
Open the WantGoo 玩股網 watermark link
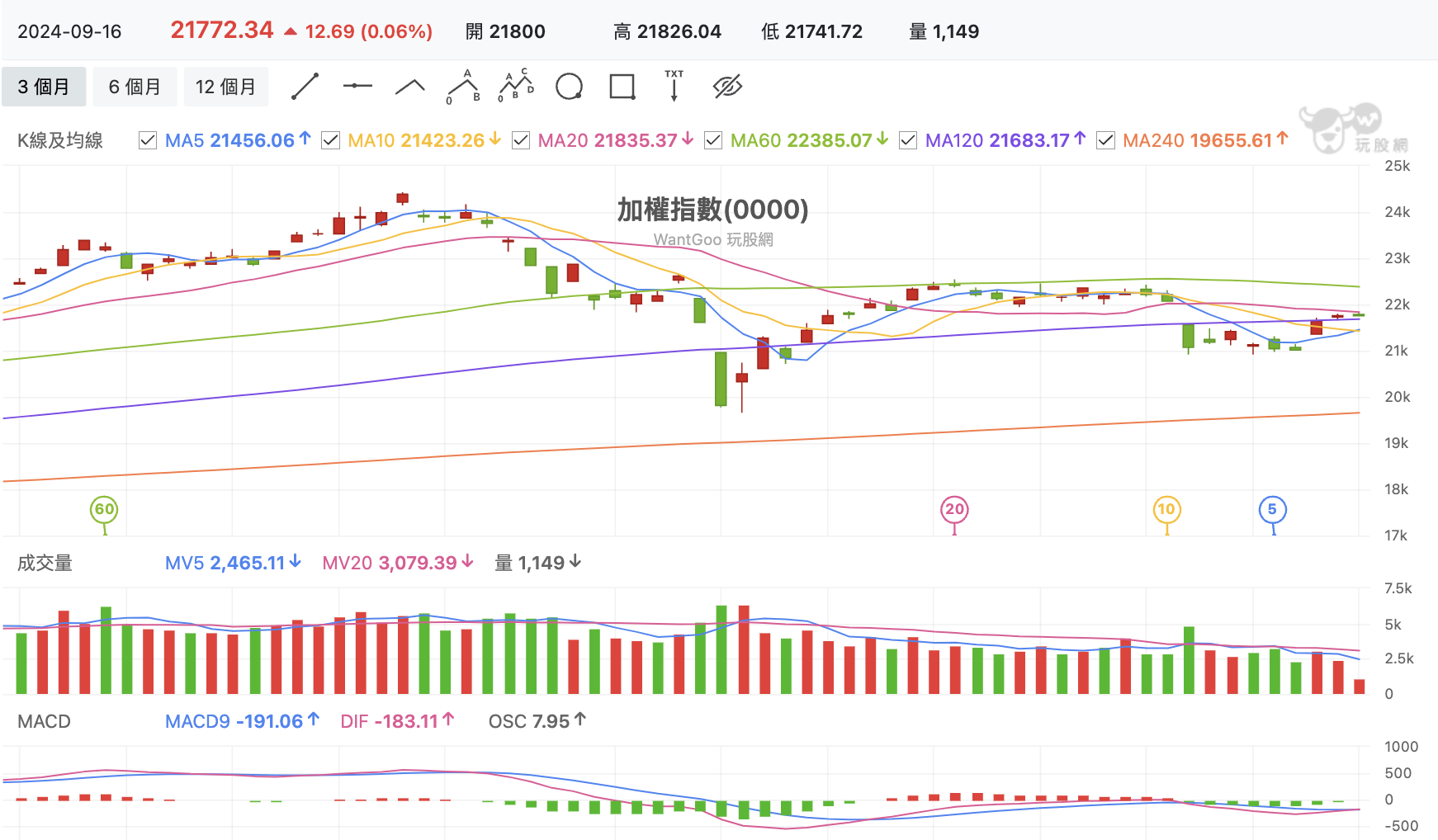pos(713,239)
